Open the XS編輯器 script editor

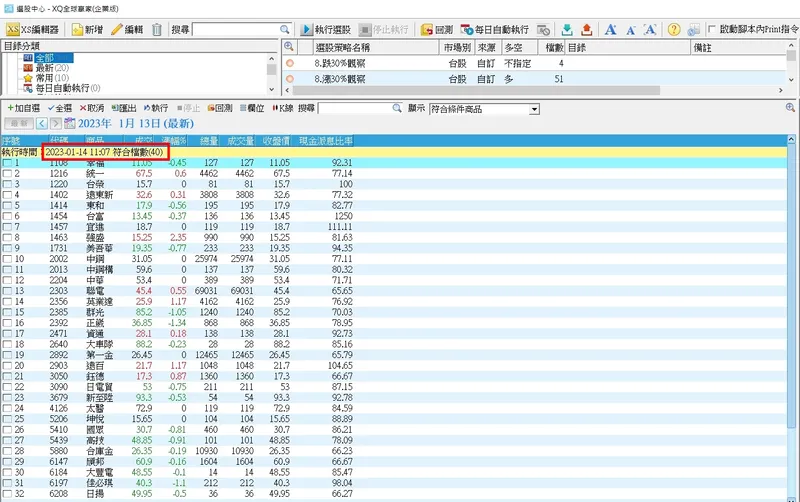[32, 30]
